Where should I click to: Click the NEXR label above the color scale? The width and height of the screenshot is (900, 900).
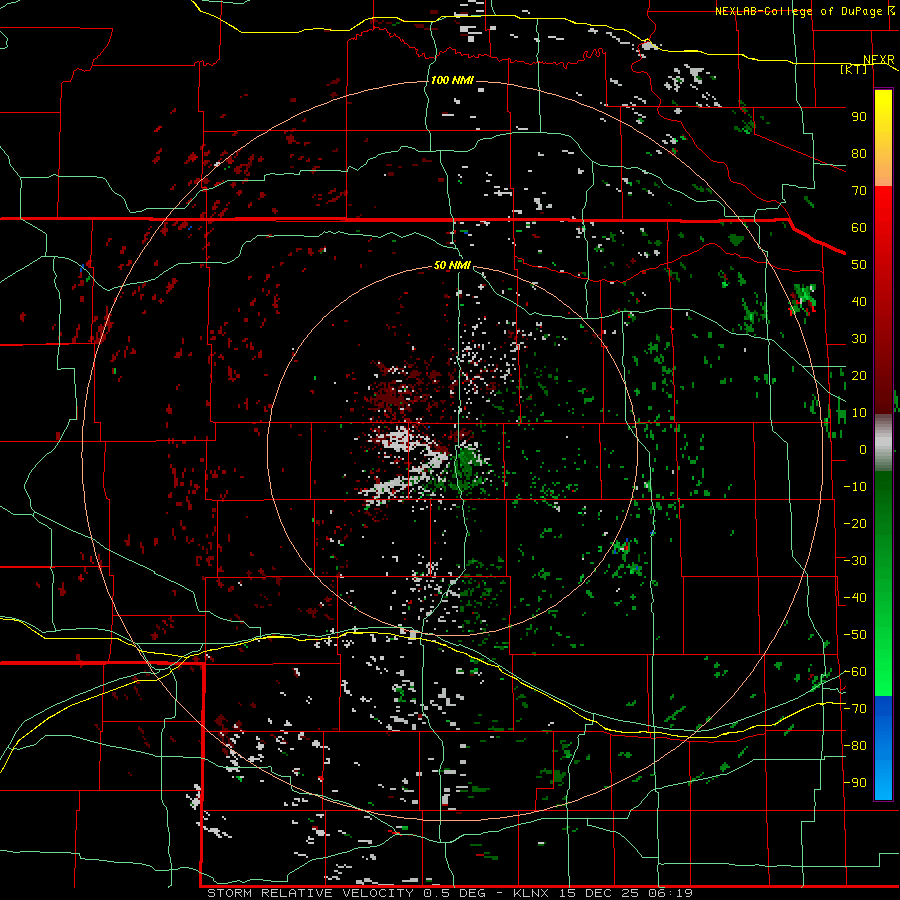click(x=878, y=60)
